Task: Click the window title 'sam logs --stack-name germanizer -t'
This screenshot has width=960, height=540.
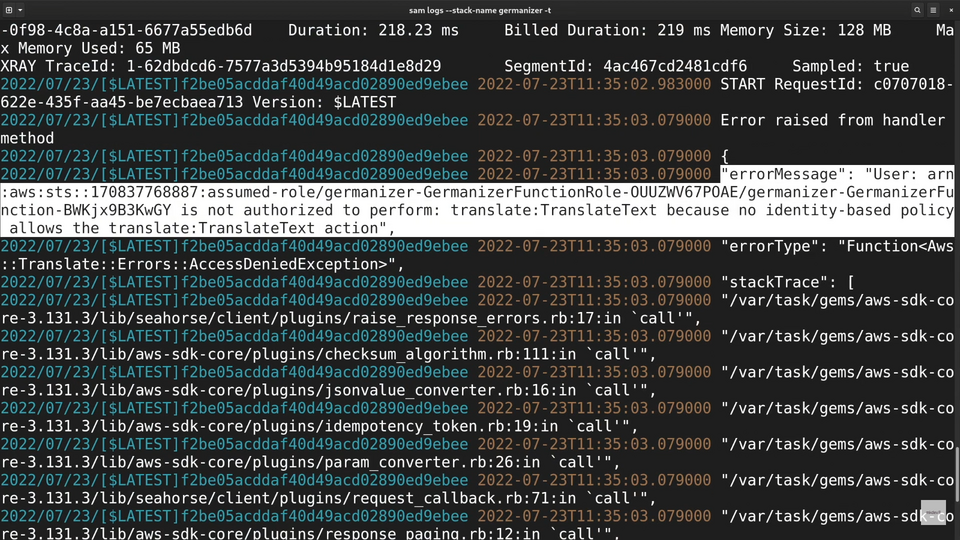Action: (x=480, y=10)
